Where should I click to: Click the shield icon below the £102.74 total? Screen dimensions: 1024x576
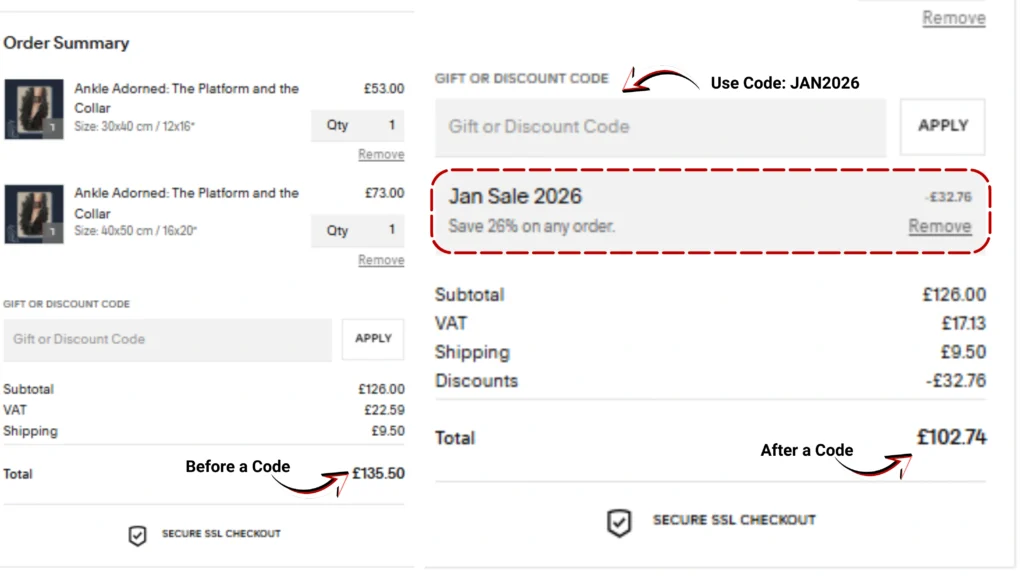pyautogui.click(x=620, y=522)
